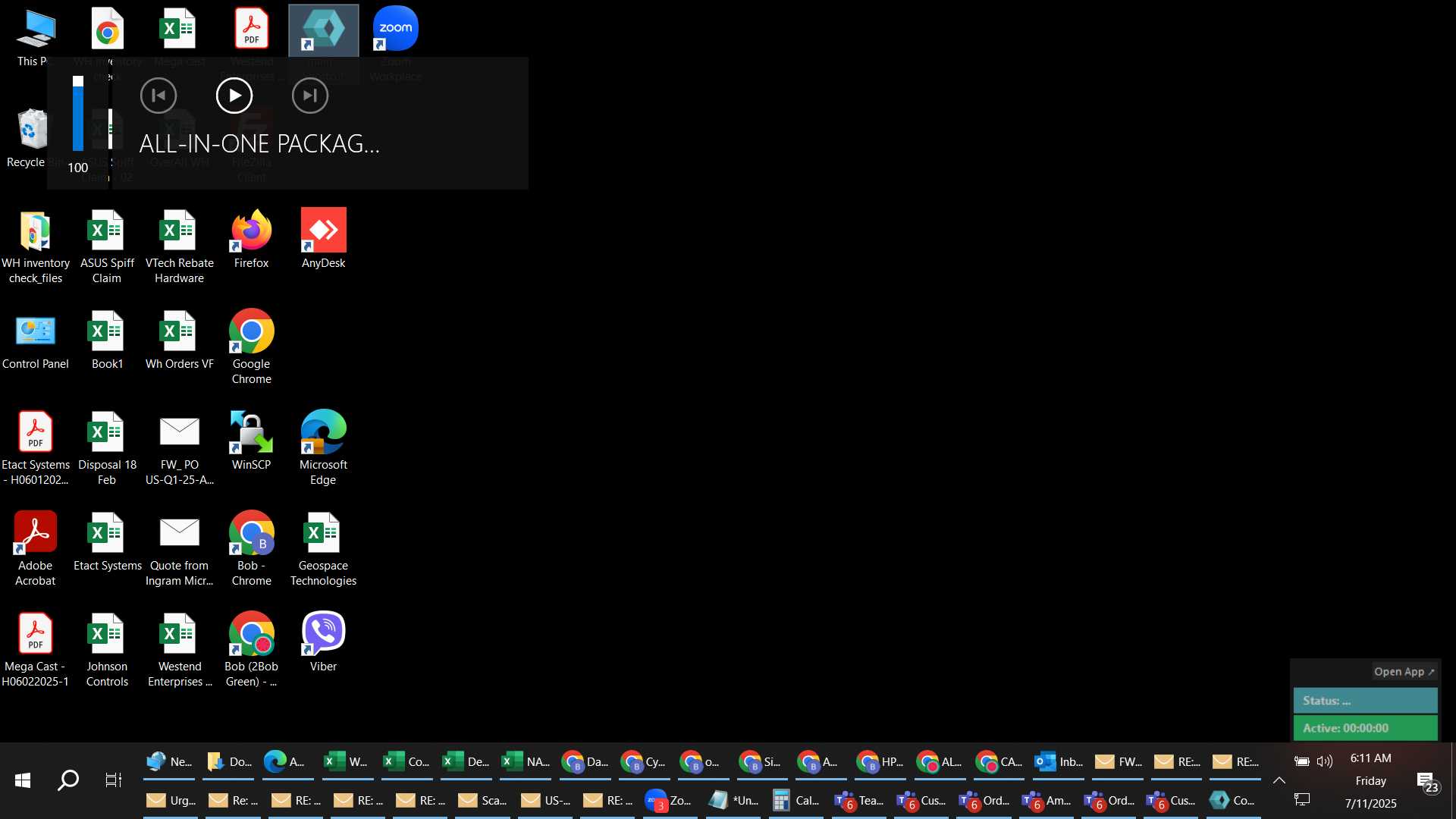This screenshot has height=819, width=1456.
Task: Select the Etact Systems - H0601202... PDF
Action: (36, 448)
